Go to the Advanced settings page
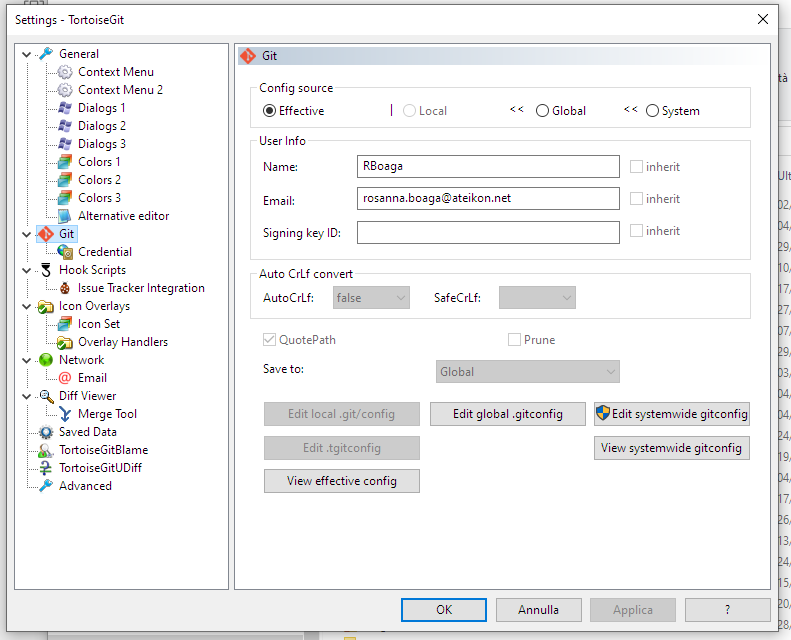 [x=85, y=486]
